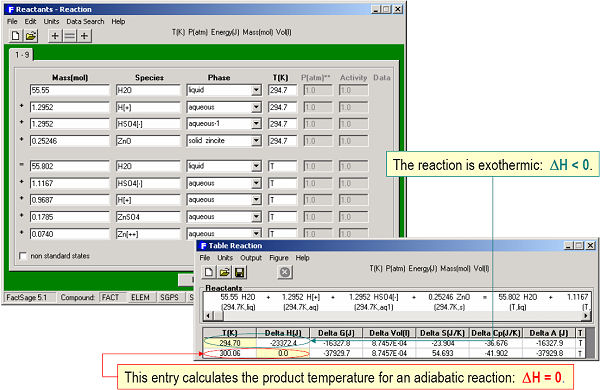Click Delta Cp cell showing -41.902

click(x=496, y=353)
